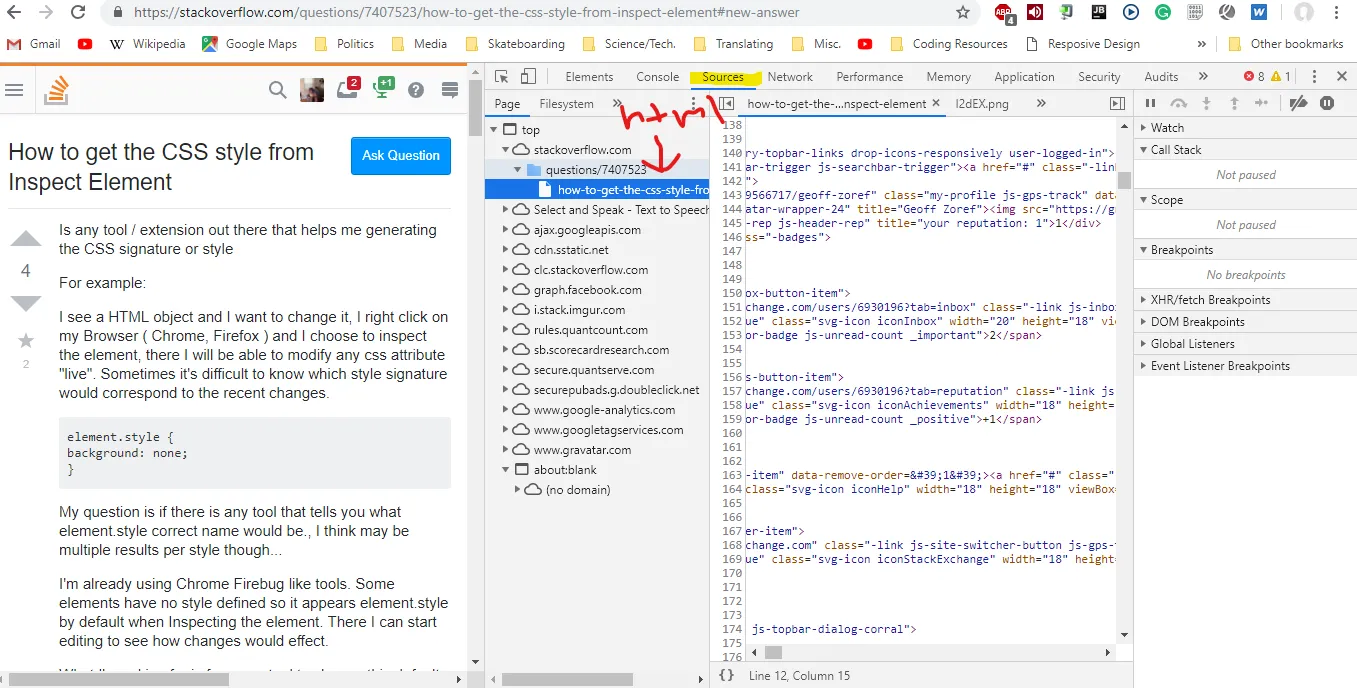Pretty print source with braces icon
1357x688 pixels.
[726, 676]
